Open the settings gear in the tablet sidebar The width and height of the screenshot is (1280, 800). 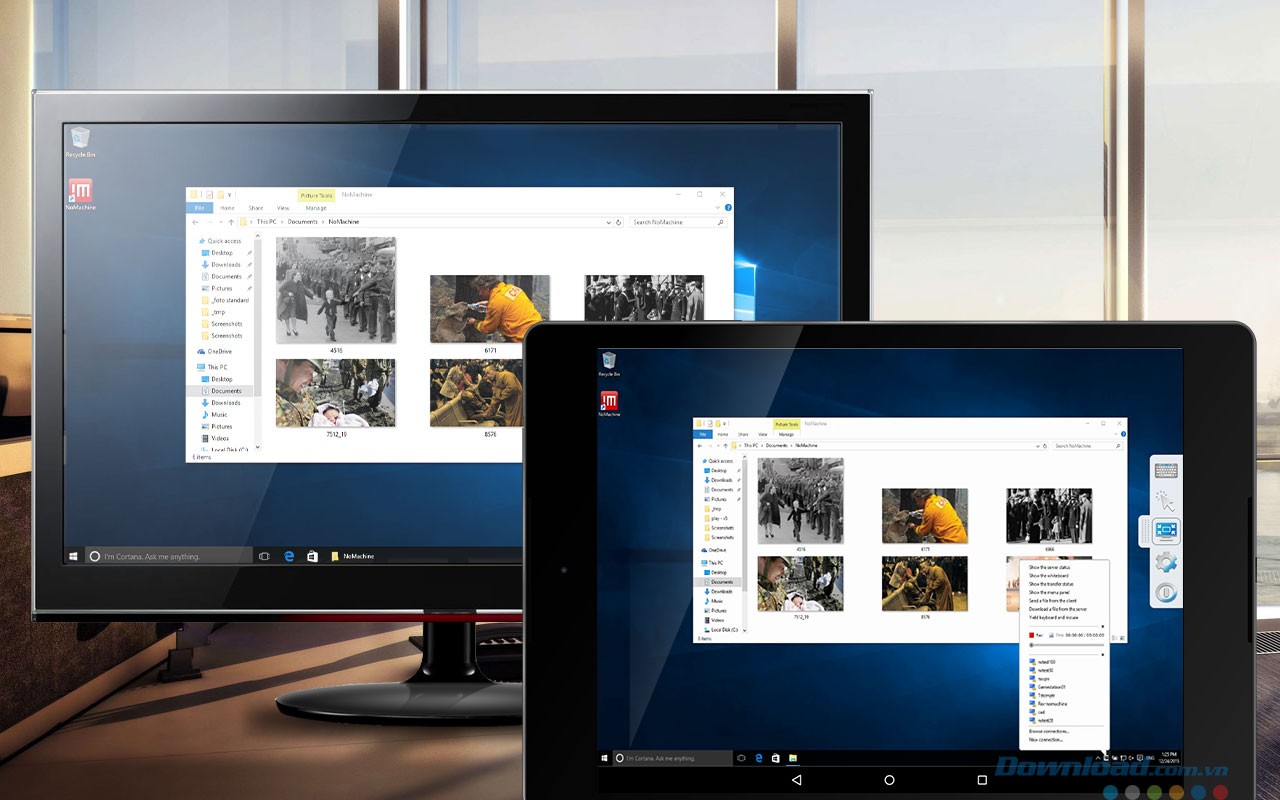click(x=1165, y=562)
